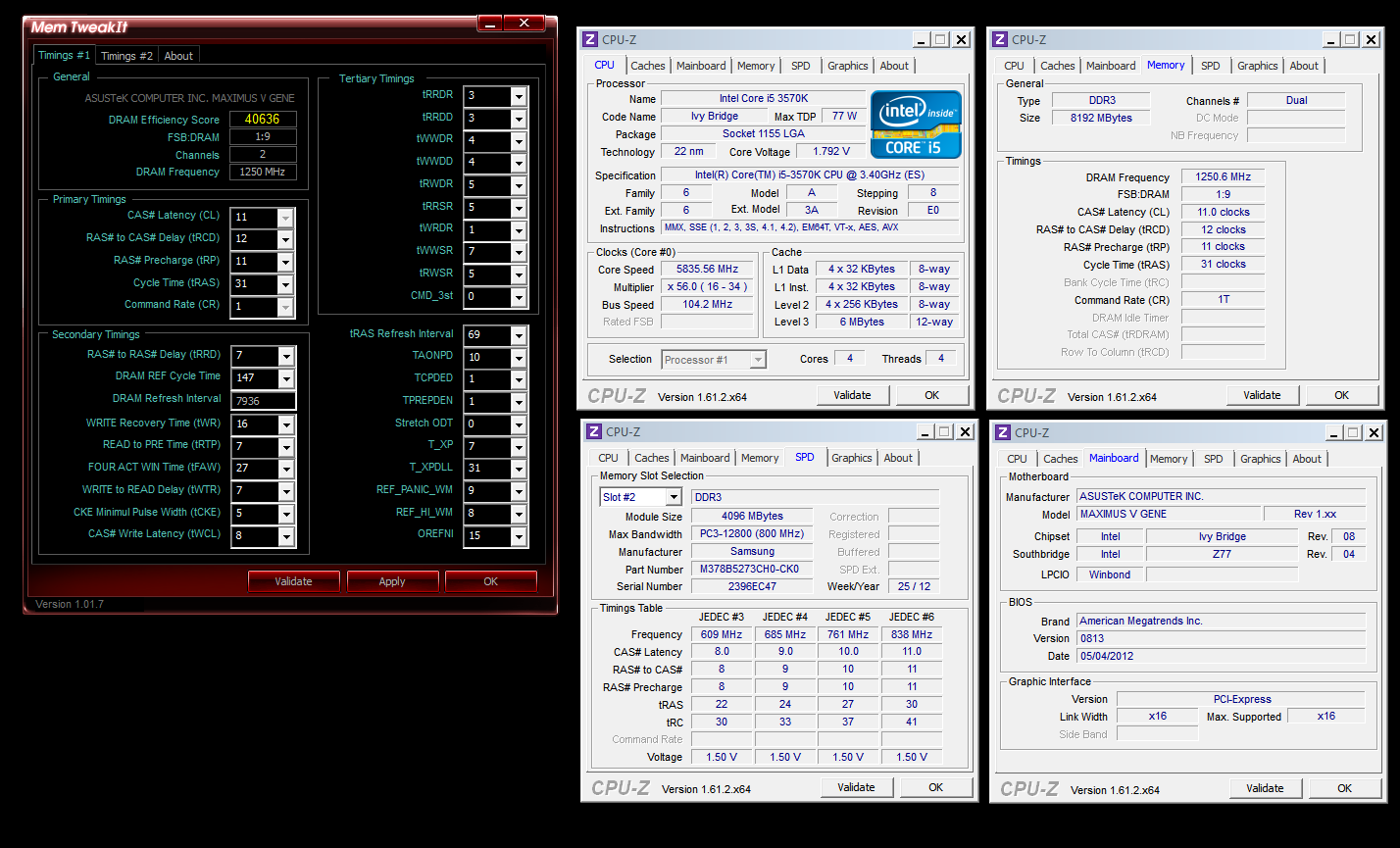
Task: Click the part number M378B5273CH0-CK0
Action: [751, 570]
